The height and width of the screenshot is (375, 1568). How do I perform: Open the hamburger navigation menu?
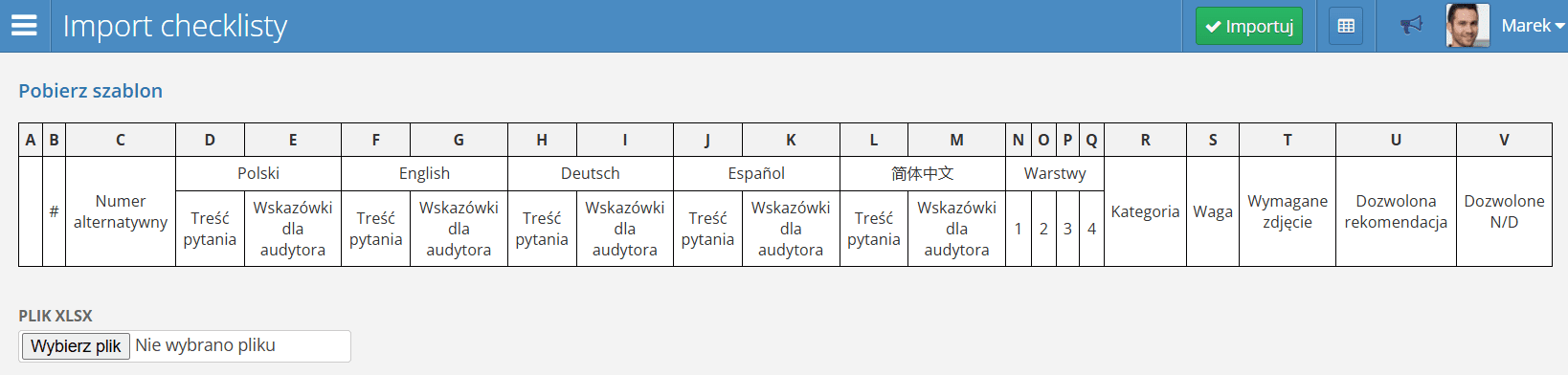pos(24,26)
